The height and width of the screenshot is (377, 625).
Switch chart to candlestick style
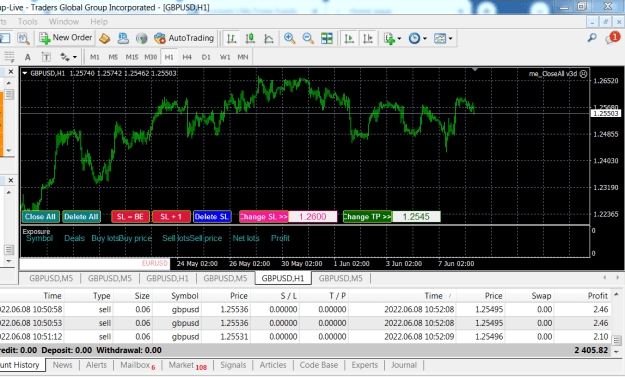250,38
